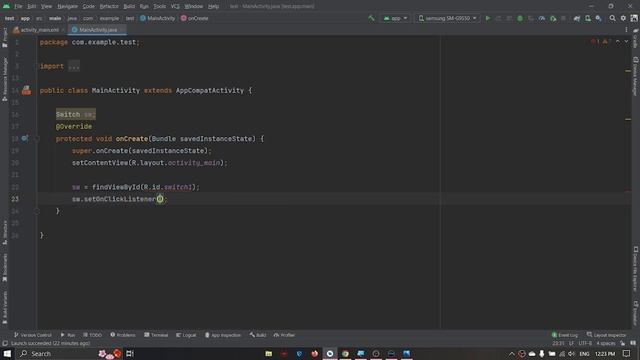Open the SDK Manager toolbar icon
Screen dimensions: 640x360
[x=598, y=18]
